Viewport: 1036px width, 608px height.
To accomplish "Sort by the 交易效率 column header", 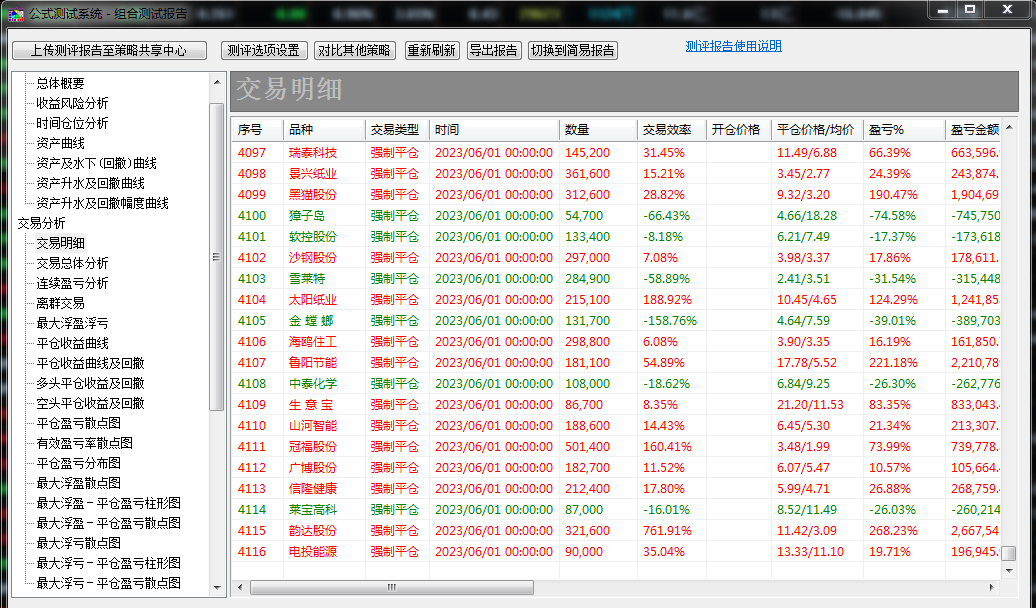I will click(672, 130).
